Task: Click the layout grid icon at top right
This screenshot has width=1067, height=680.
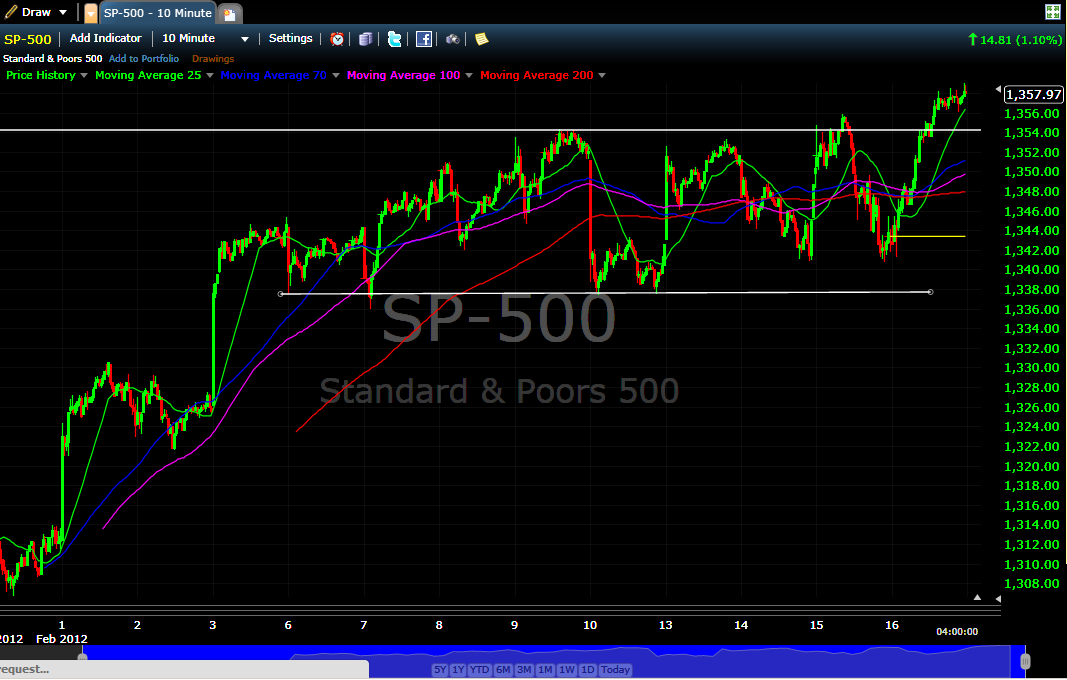Action: click(x=1053, y=12)
